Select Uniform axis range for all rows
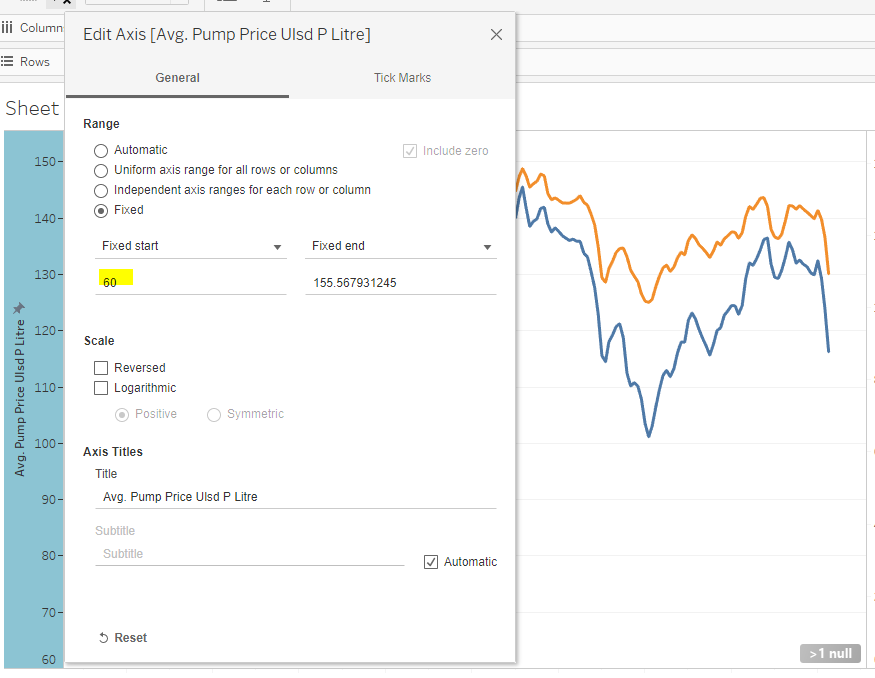 click(101, 171)
